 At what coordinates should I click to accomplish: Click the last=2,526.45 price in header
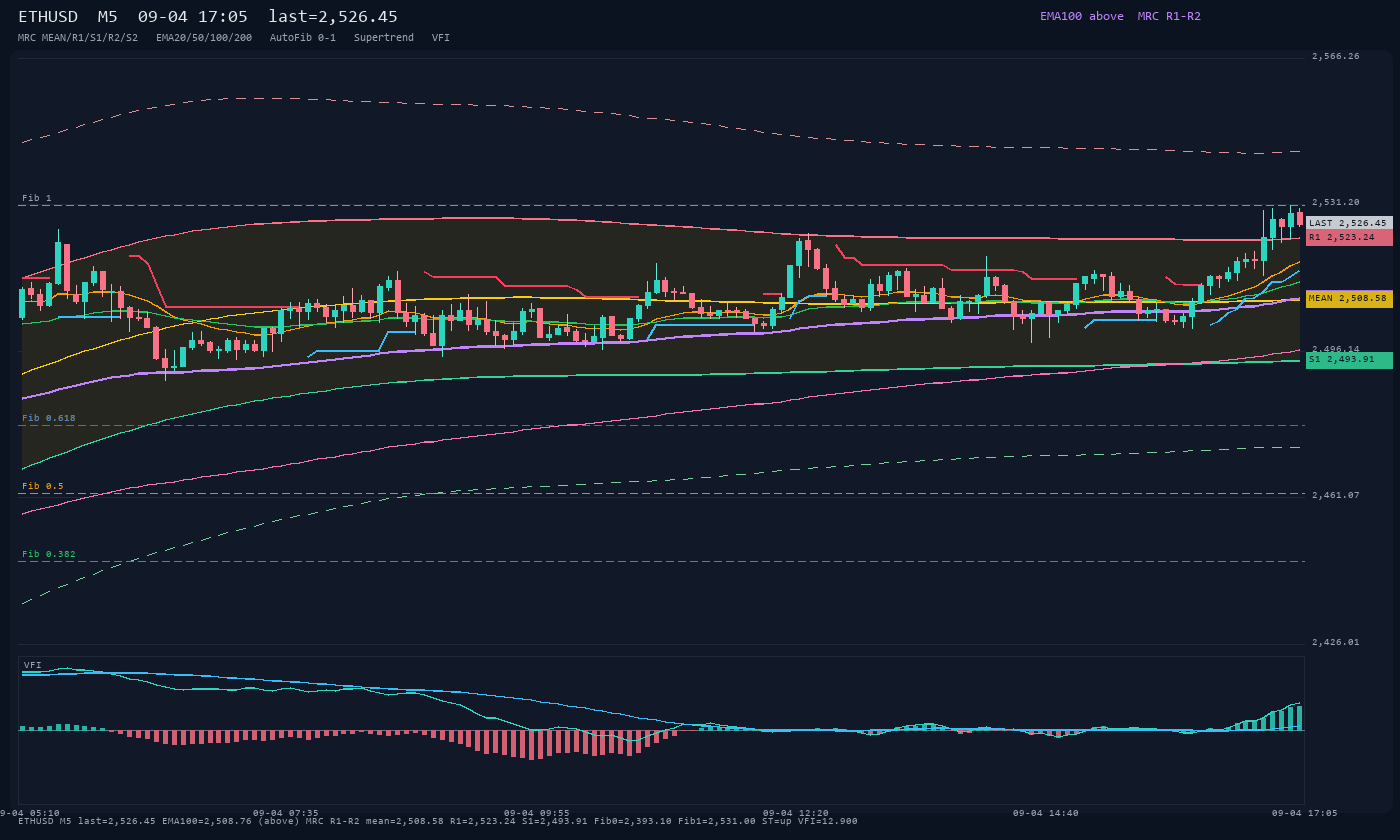click(x=333, y=17)
